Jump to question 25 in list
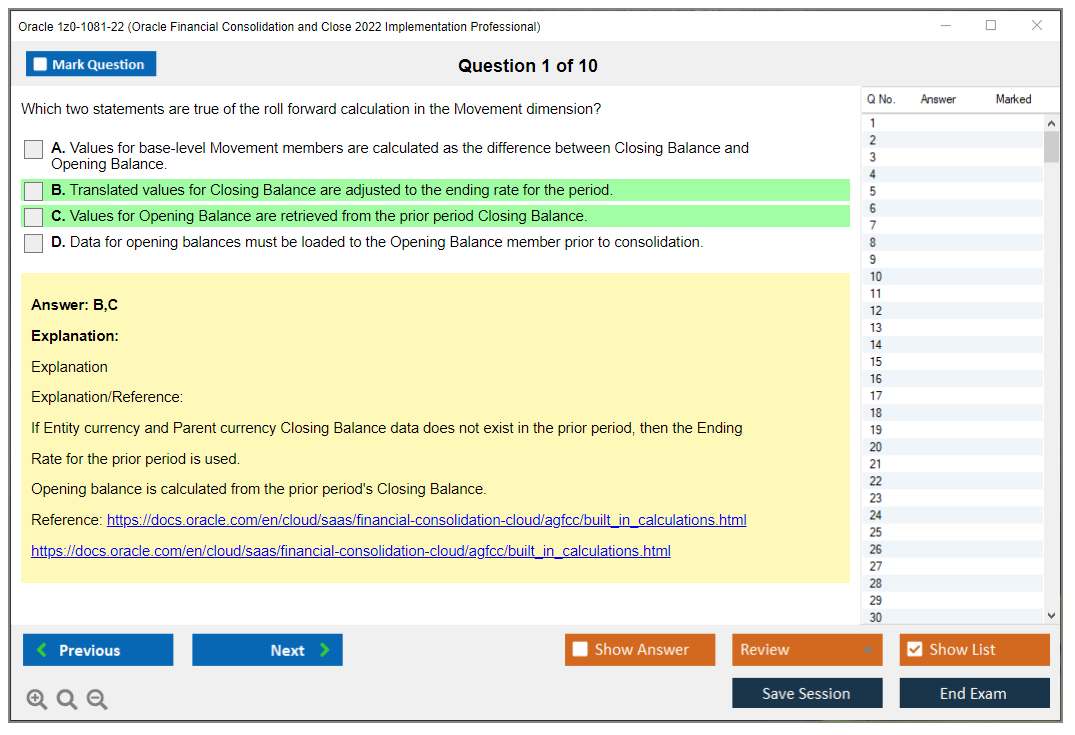Viewport: 1075px width, 735px height. coord(876,532)
